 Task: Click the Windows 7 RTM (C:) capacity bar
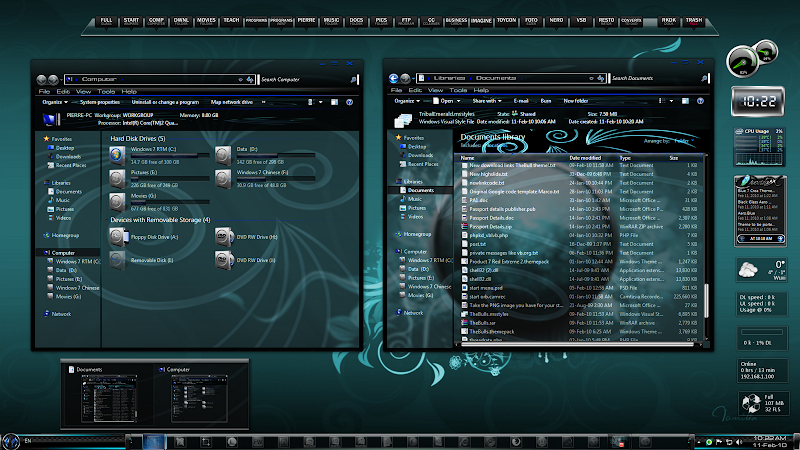(x=170, y=155)
